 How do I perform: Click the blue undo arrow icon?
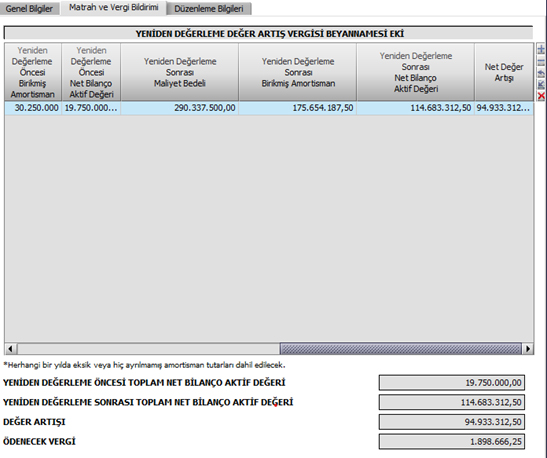click(x=541, y=73)
